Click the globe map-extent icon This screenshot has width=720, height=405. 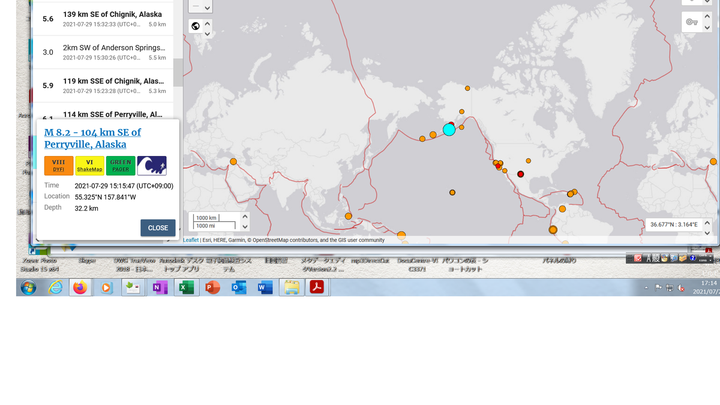[x=195, y=26]
